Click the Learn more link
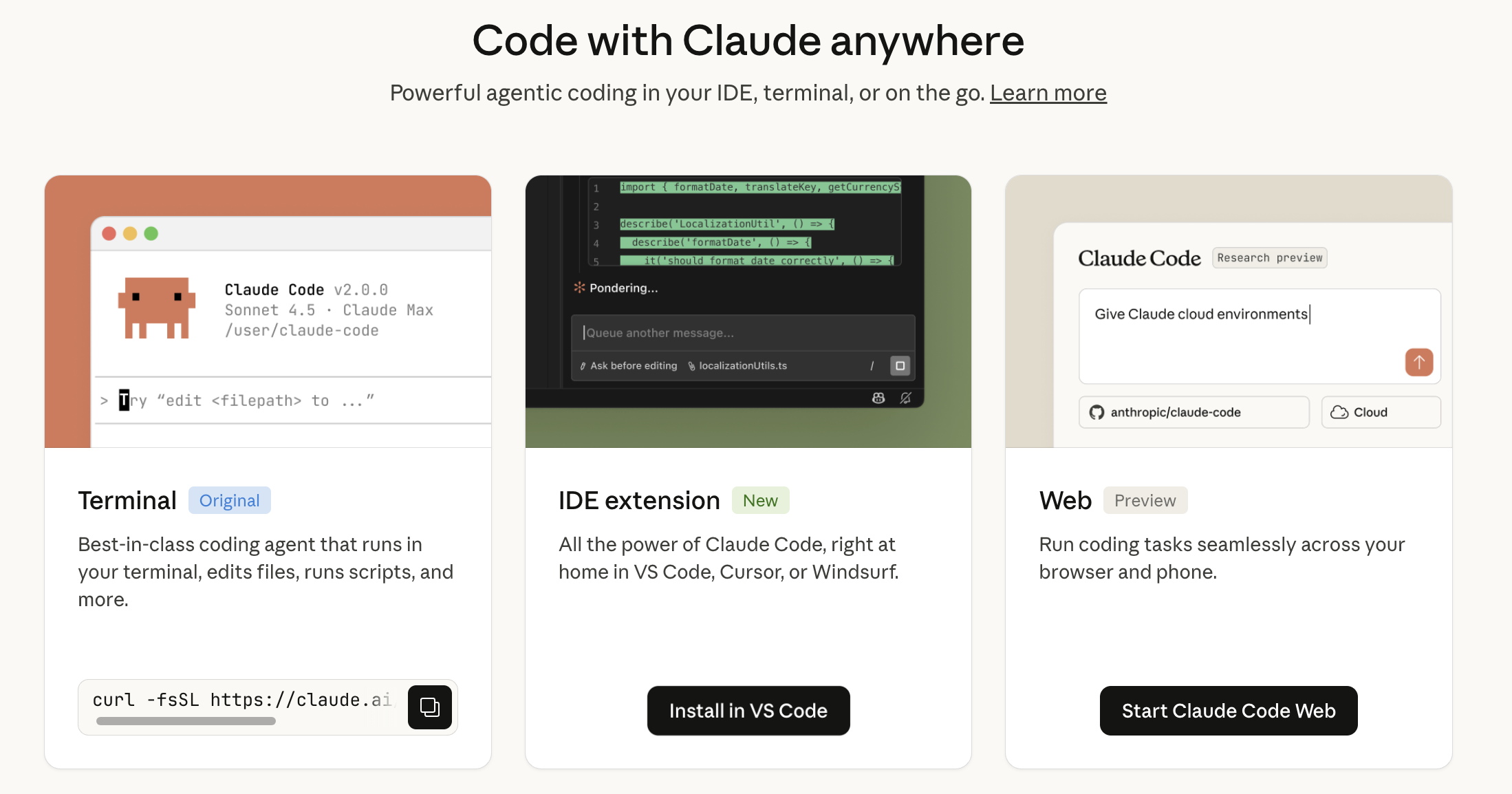The width and height of the screenshot is (1512, 794). point(1048,92)
